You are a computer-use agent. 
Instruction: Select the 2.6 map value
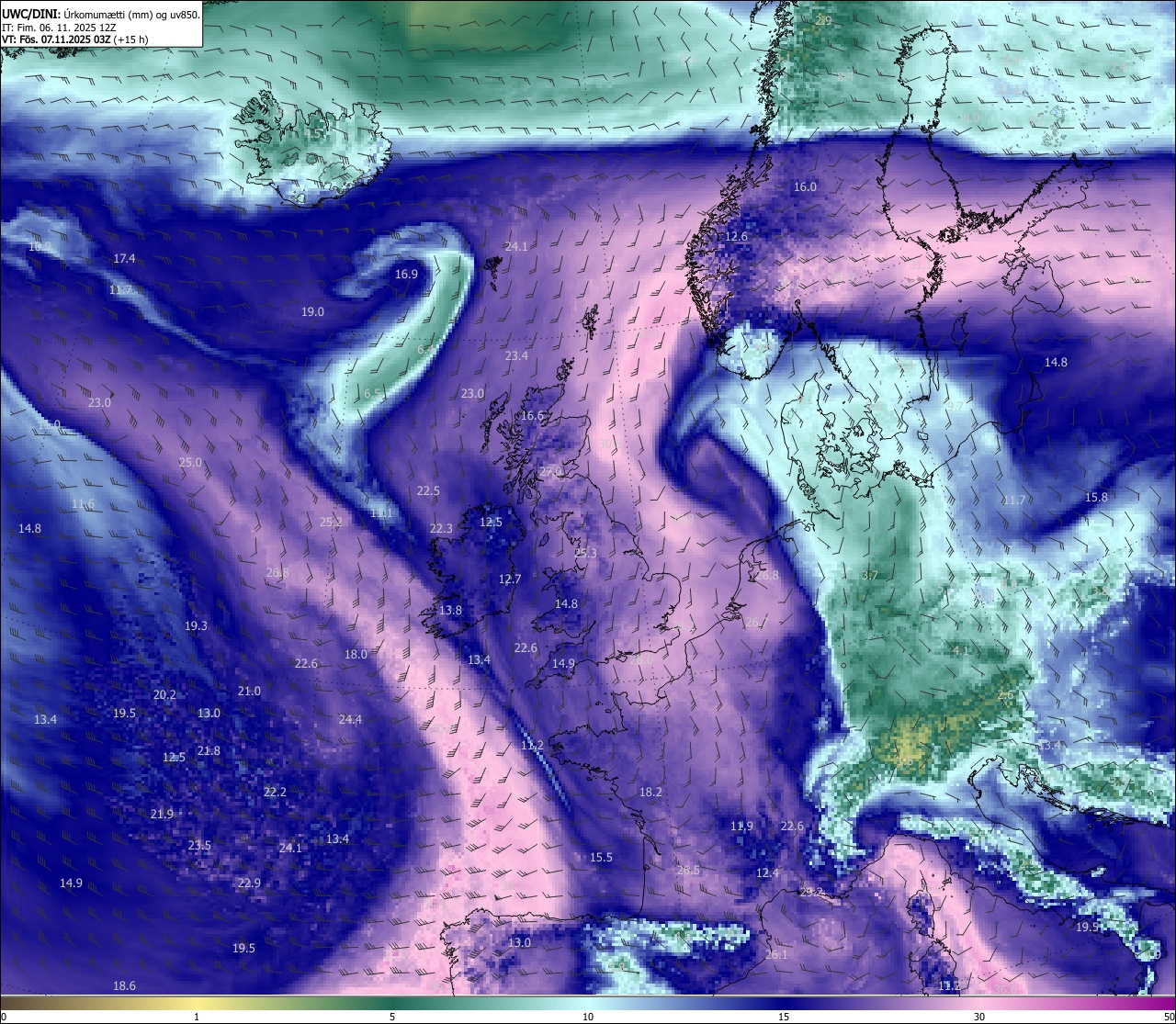click(1005, 694)
